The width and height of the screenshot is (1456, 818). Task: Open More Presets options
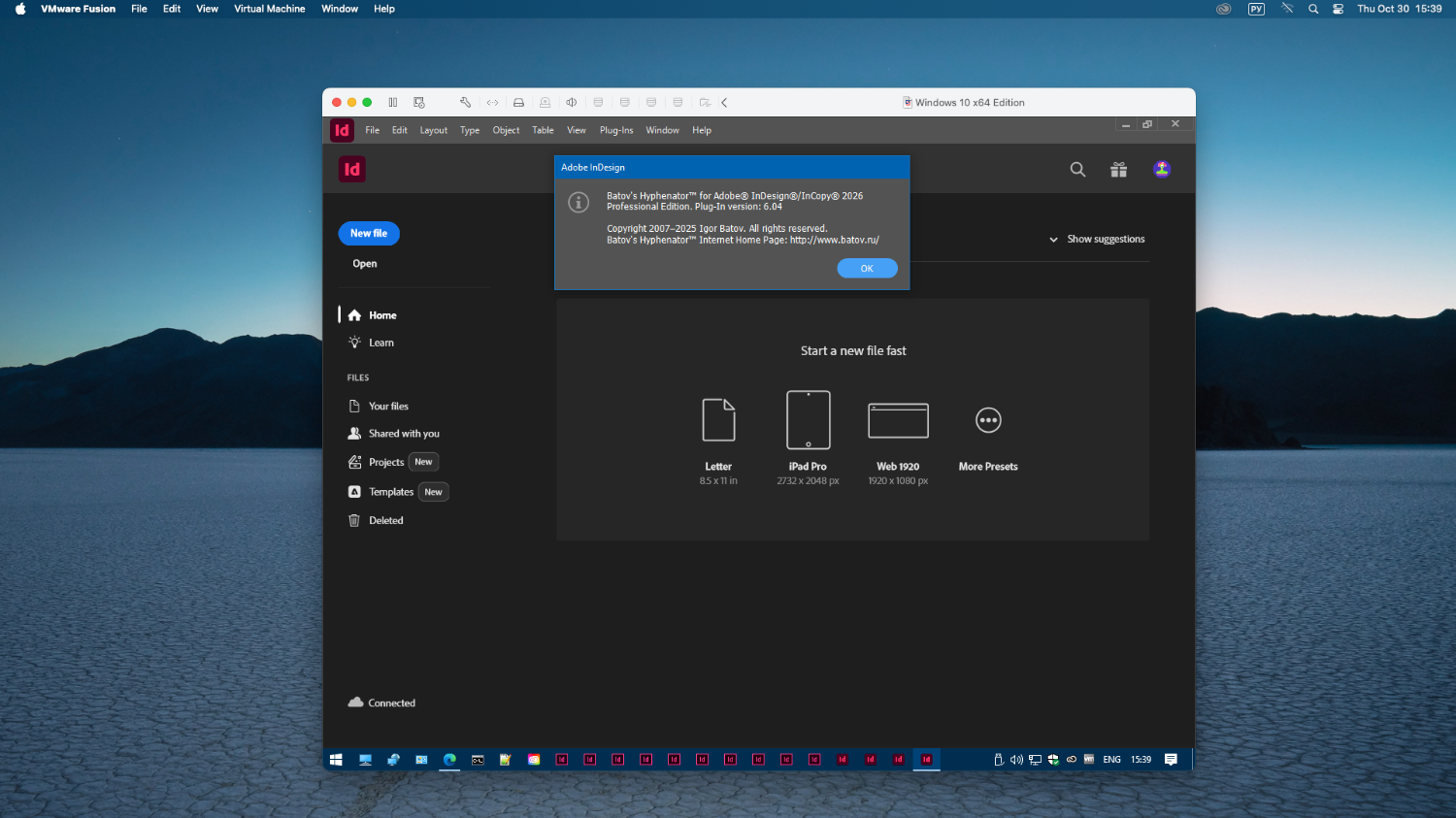(x=988, y=420)
